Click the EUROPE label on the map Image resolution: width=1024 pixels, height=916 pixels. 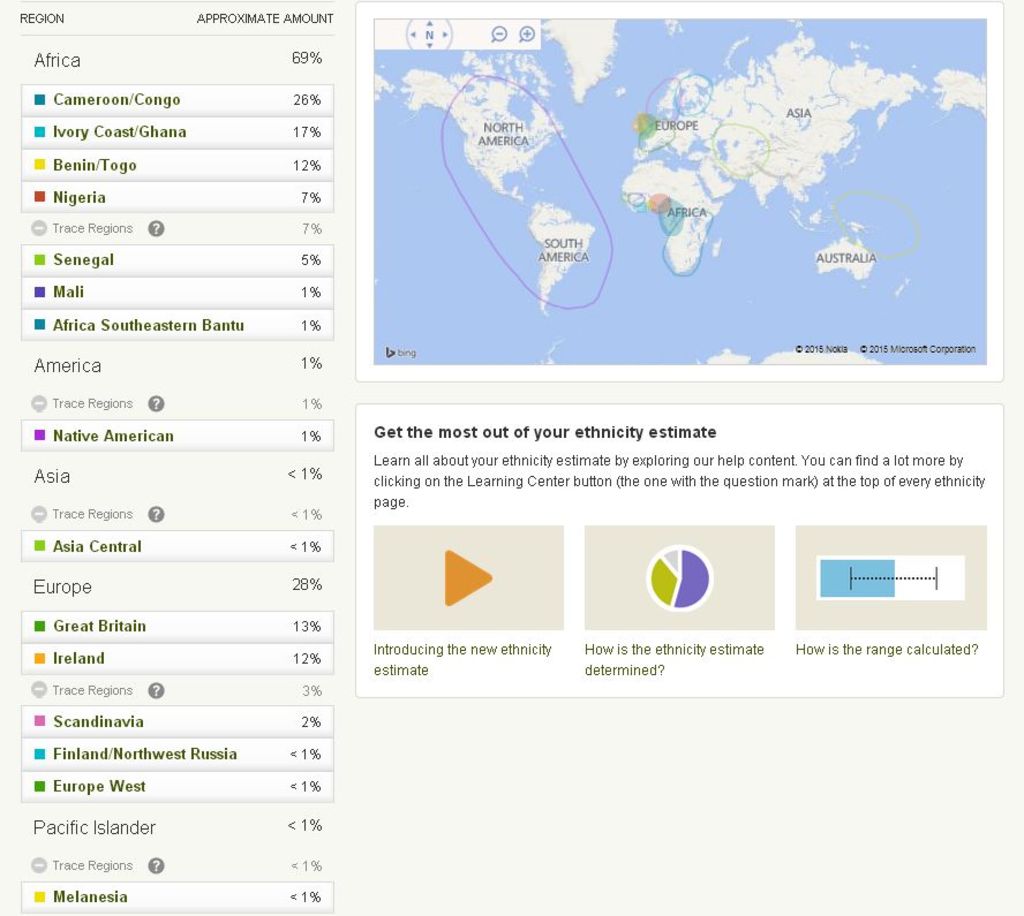[677, 125]
